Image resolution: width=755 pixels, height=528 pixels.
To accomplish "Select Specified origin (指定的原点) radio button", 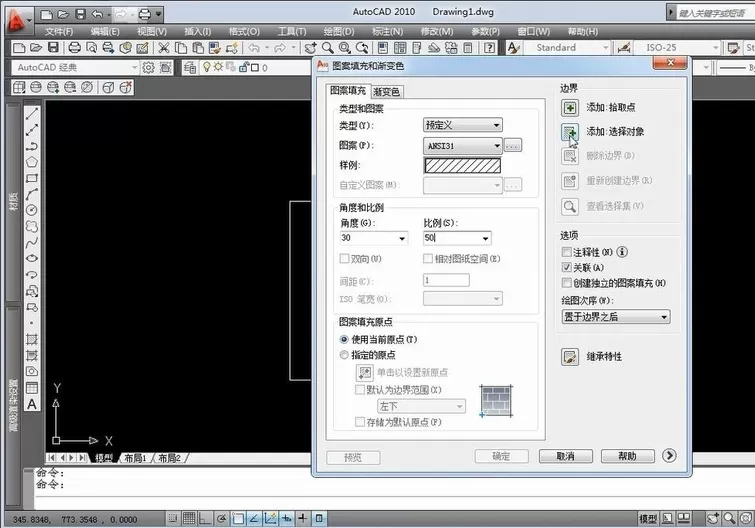I will point(344,355).
